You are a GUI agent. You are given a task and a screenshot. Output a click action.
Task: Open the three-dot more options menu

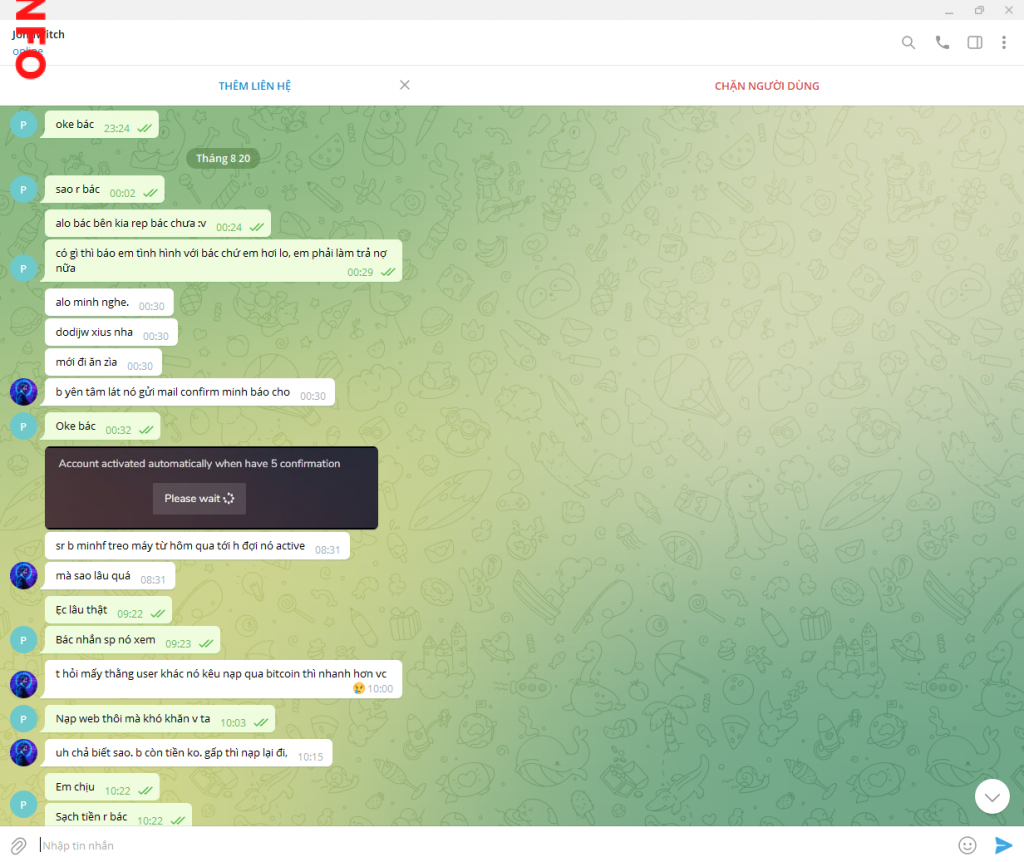coord(1003,43)
